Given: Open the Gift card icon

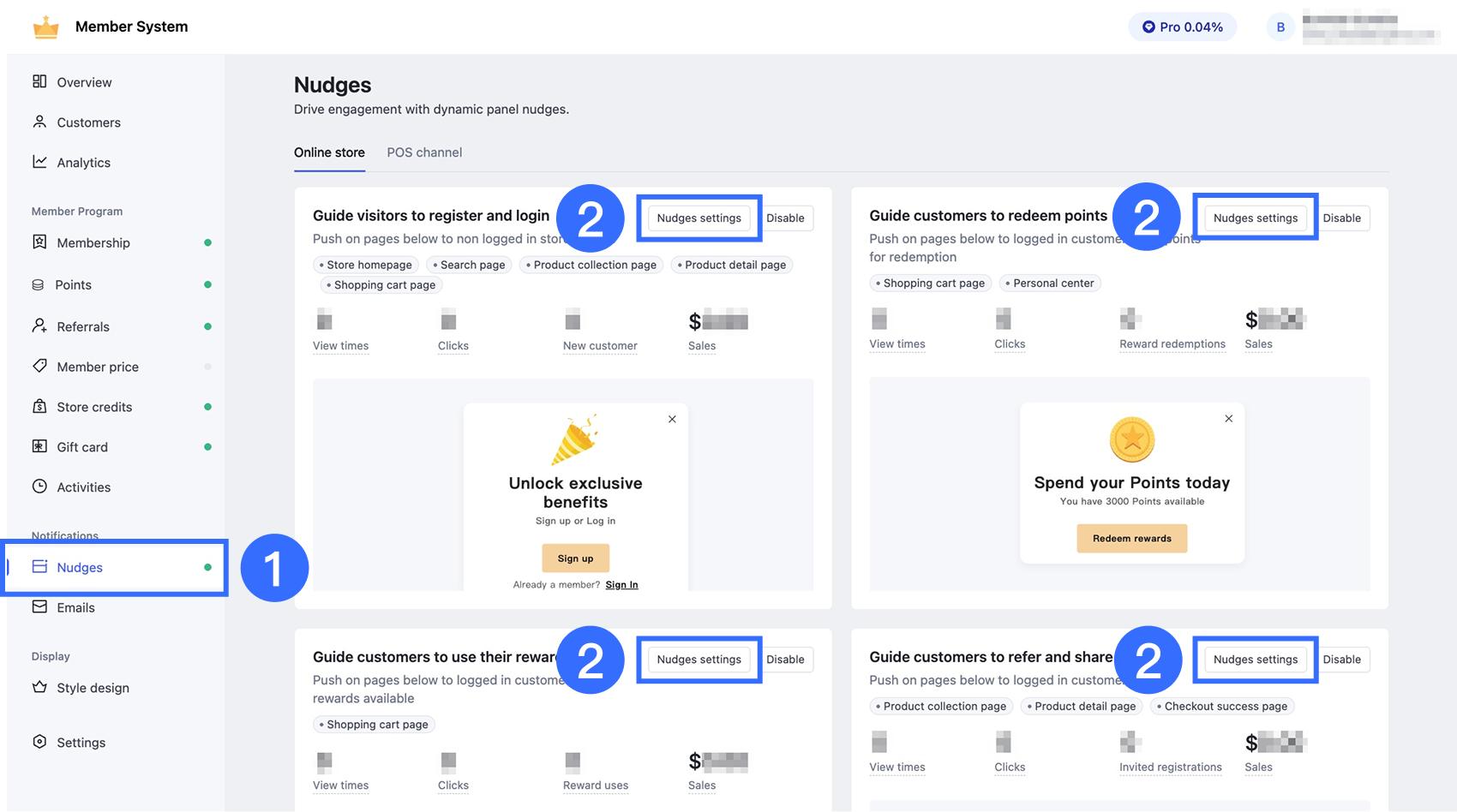Looking at the screenshot, I should (39, 446).
